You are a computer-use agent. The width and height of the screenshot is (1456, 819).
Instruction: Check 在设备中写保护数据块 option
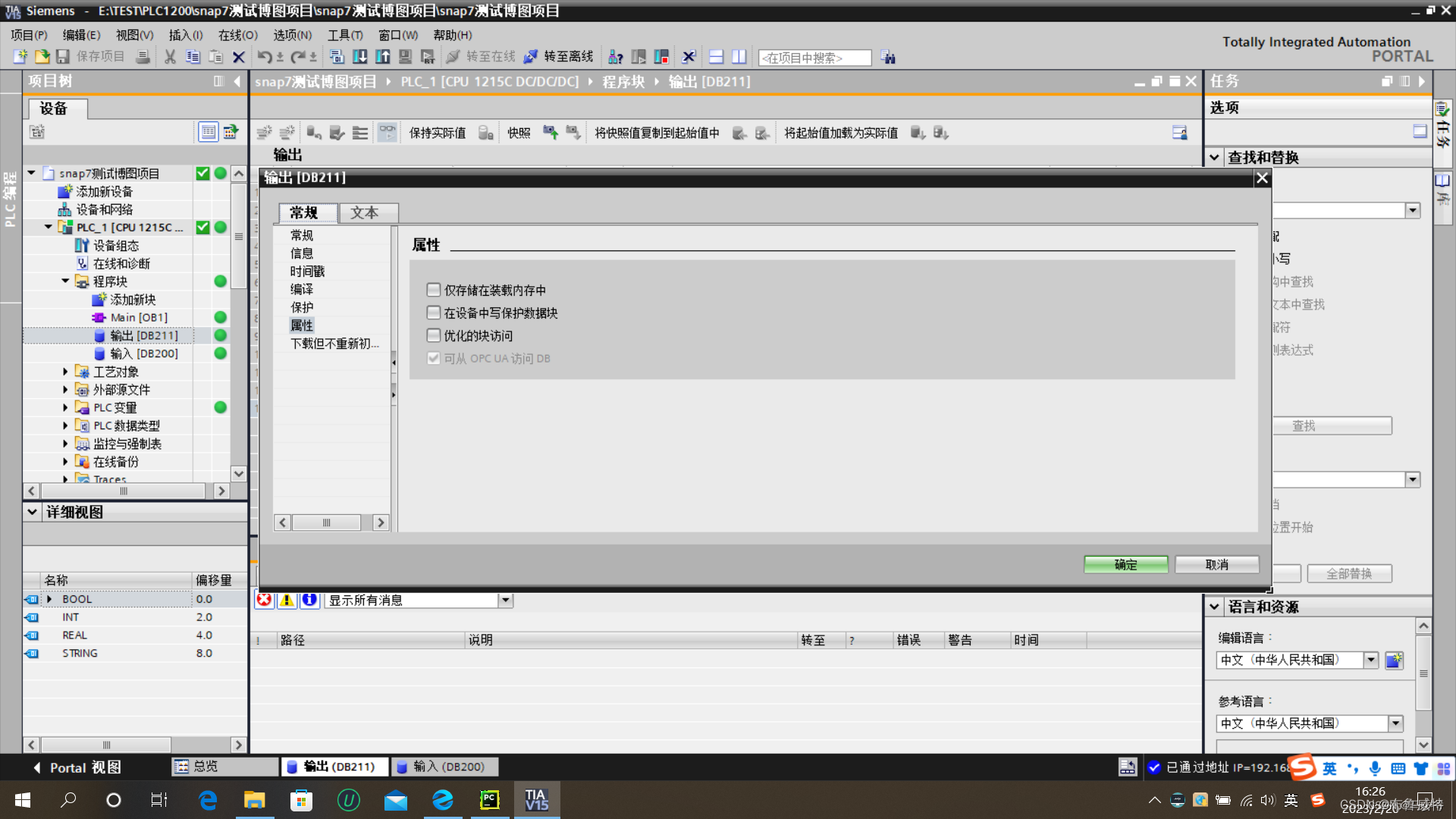(x=434, y=312)
